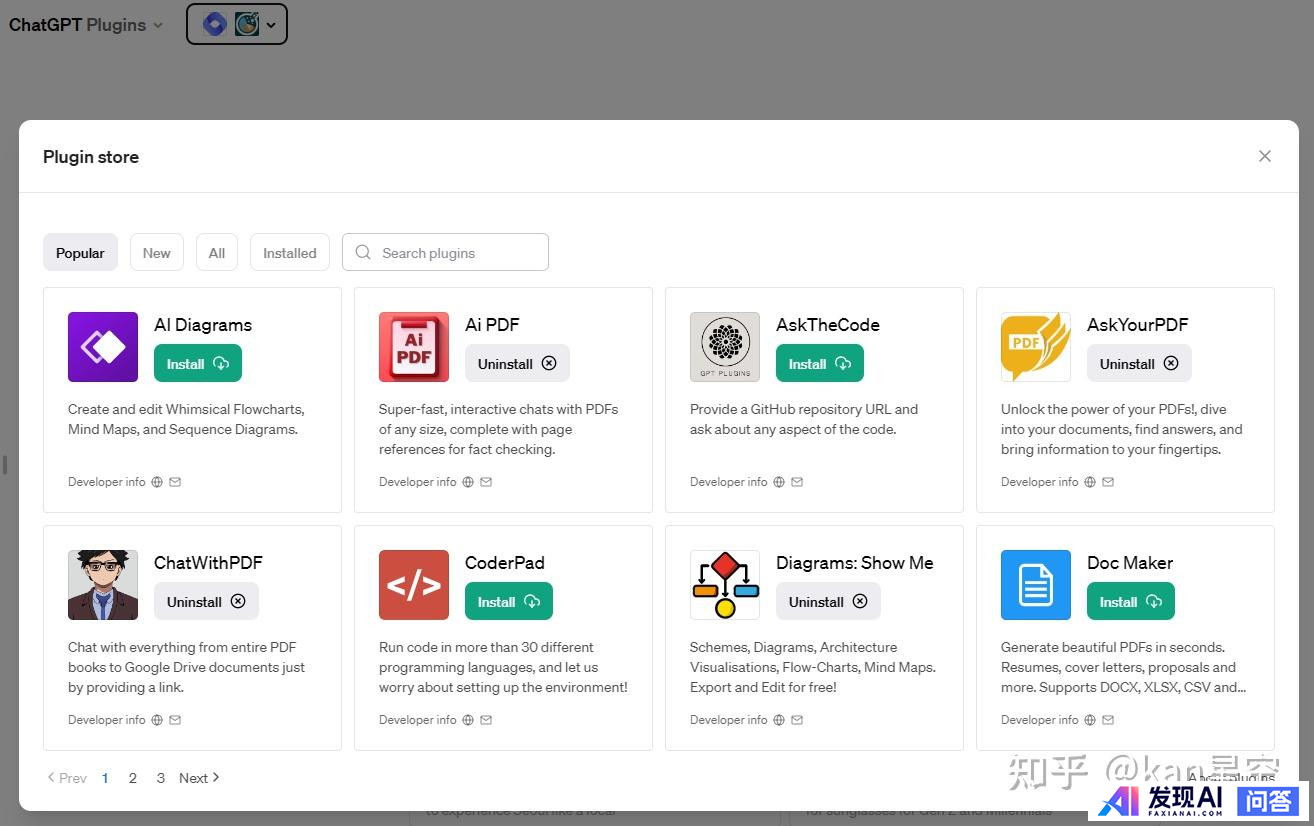
Task: Click the Doc Maker title text
Action: click(x=1130, y=563)
